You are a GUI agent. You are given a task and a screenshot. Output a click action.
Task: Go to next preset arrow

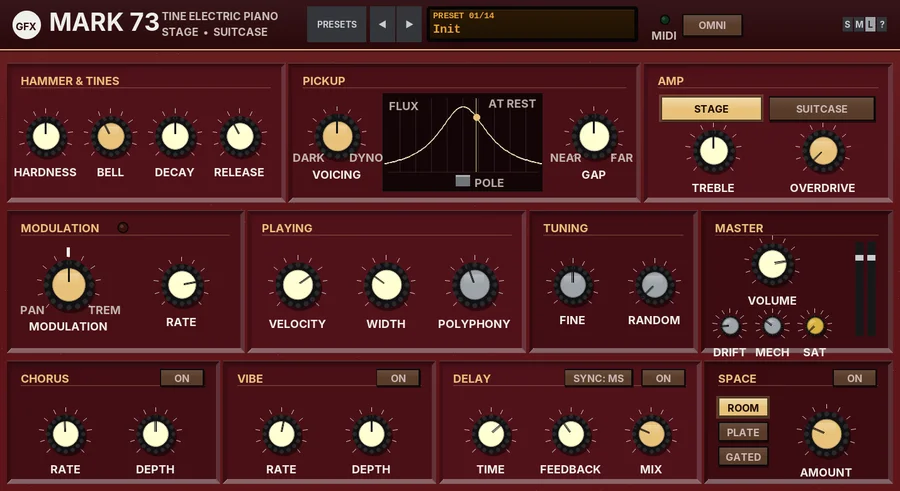point(409,25)
